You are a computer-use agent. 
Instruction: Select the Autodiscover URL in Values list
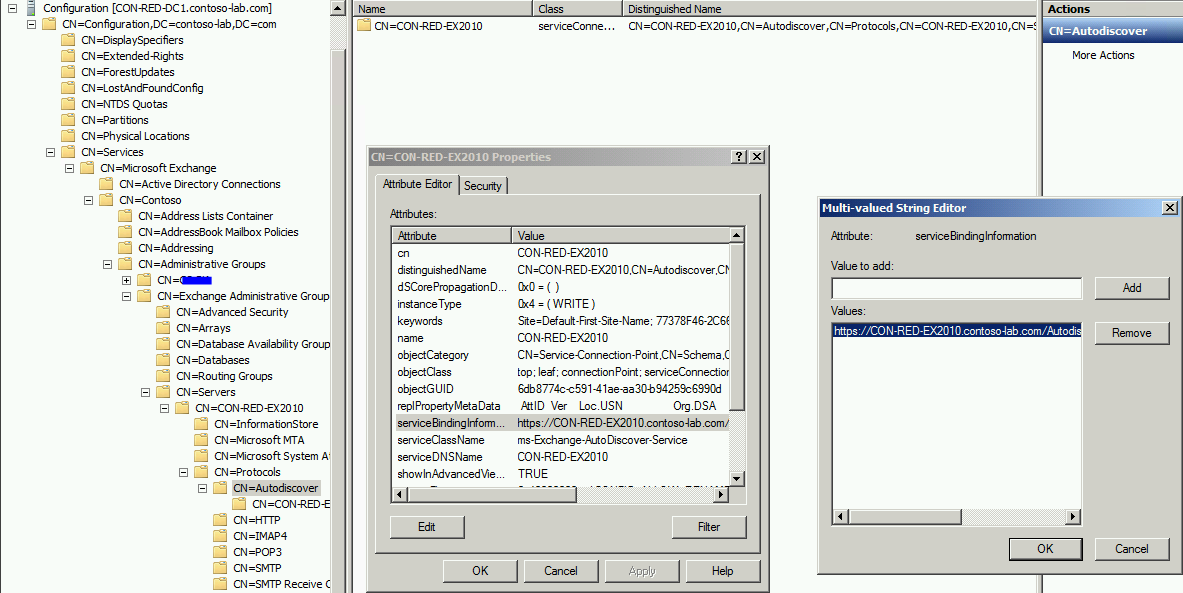(x=957, y=330)
